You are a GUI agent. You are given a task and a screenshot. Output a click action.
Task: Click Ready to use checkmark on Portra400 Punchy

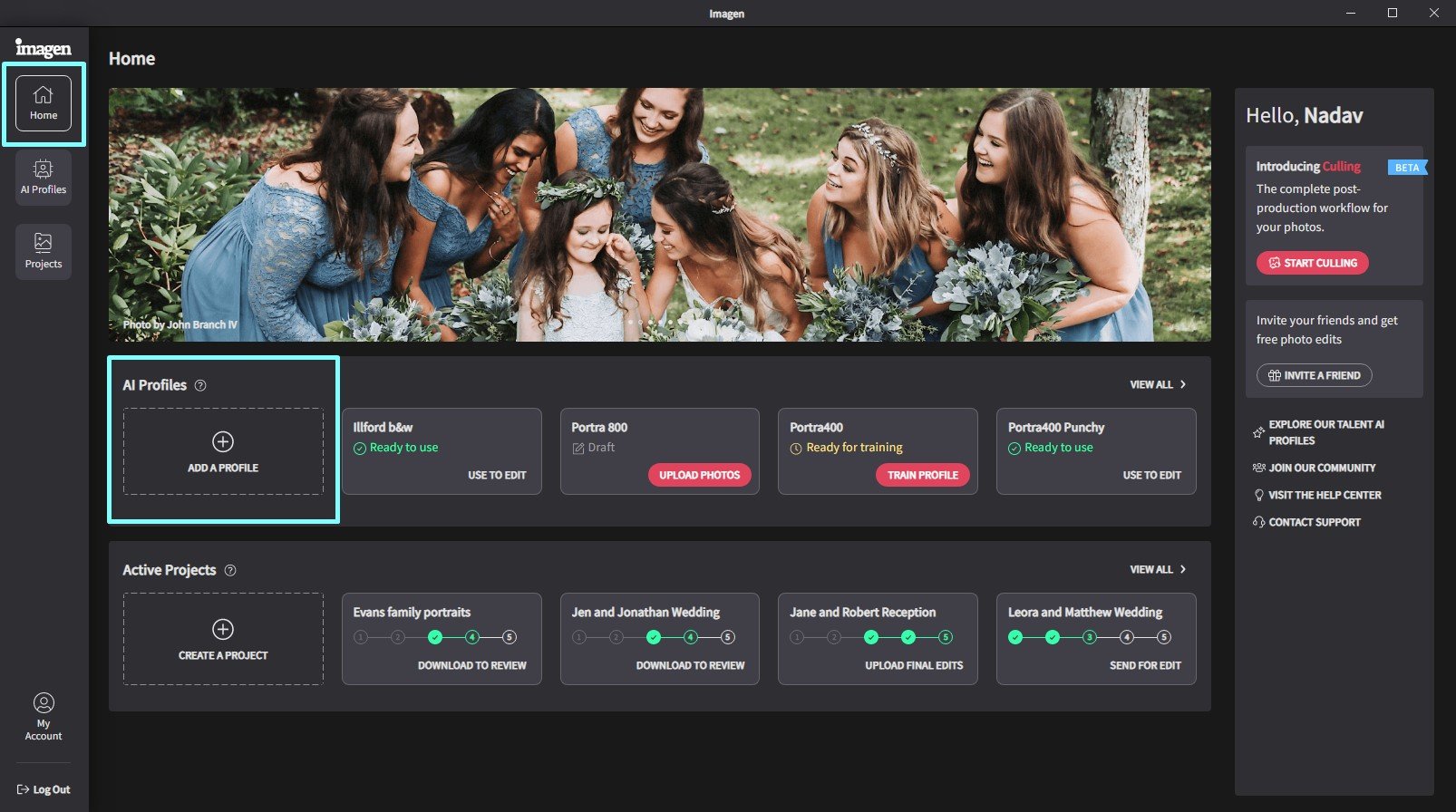(x=1014, y=449)
